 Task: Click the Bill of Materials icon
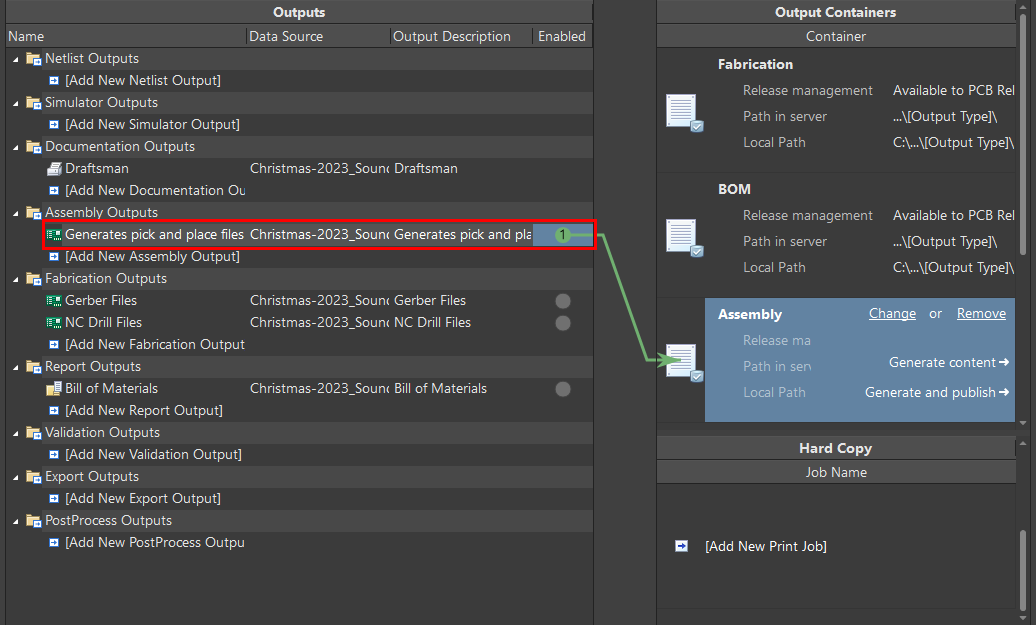[x=54, y=388]
